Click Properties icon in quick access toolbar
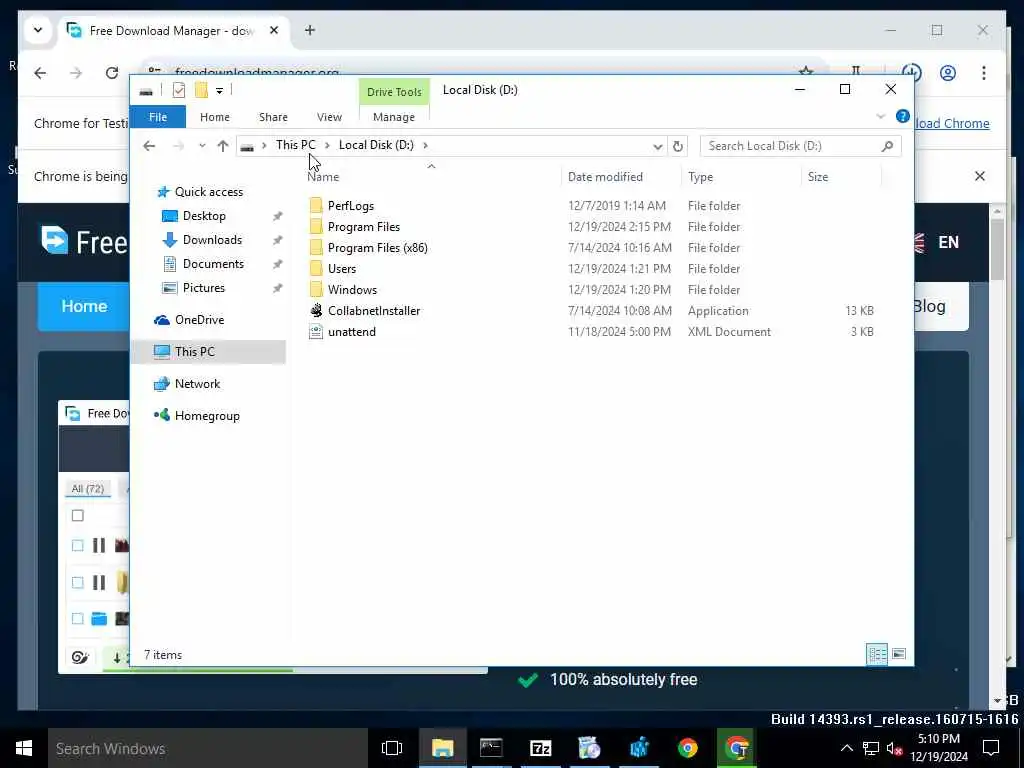This screenshot has width=1024, height=768. (x=178, y=90)
